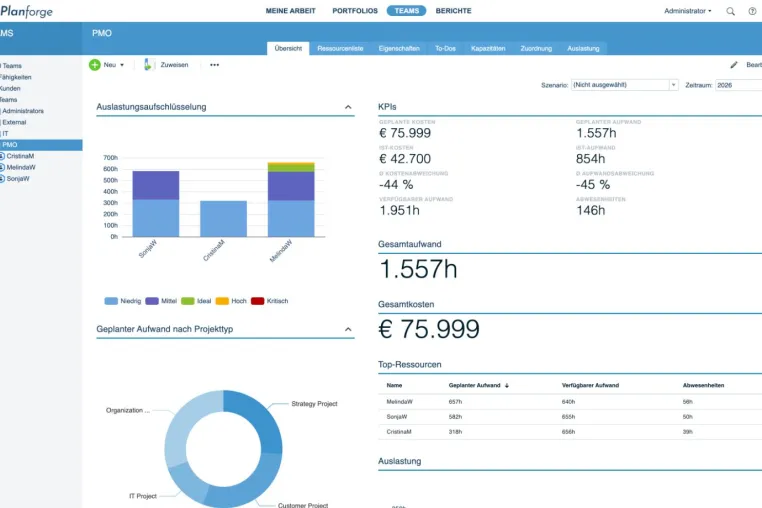Select PMO team in sidebar
Screen dimensions: 762x508
tap(41, 145)
